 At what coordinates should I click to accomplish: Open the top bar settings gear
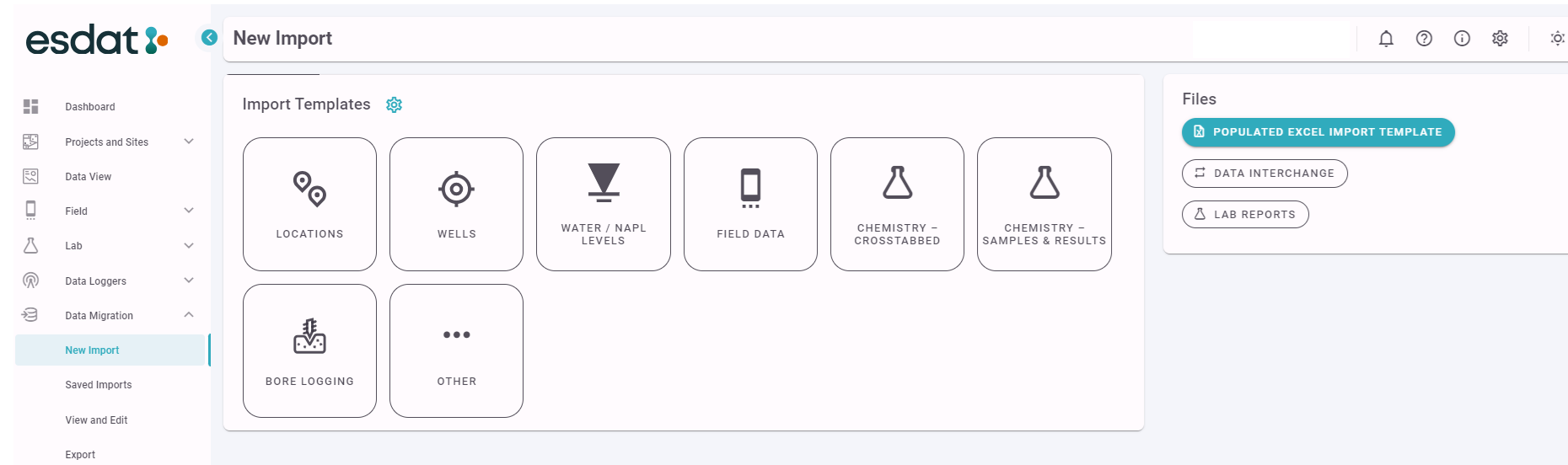[1500, 39]
